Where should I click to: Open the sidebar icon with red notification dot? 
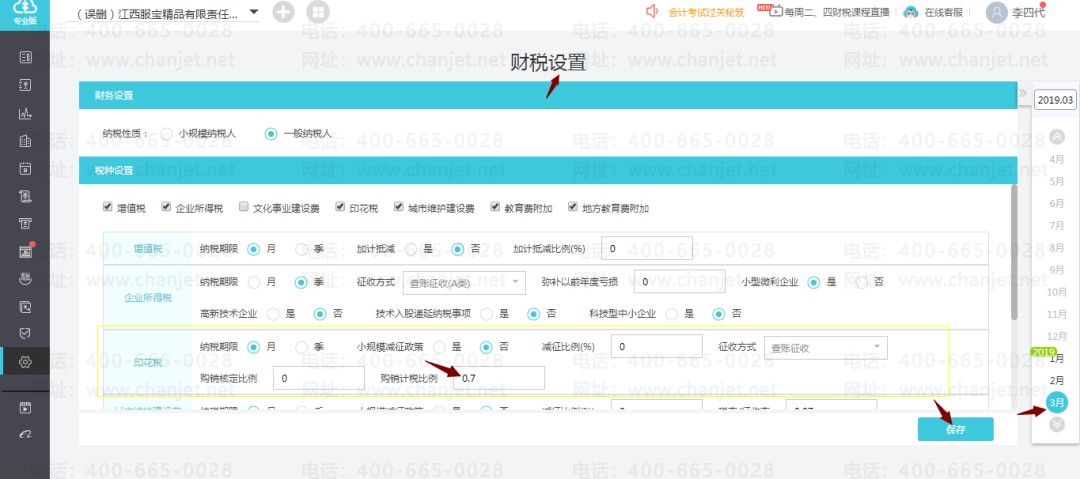pos(25,252)
